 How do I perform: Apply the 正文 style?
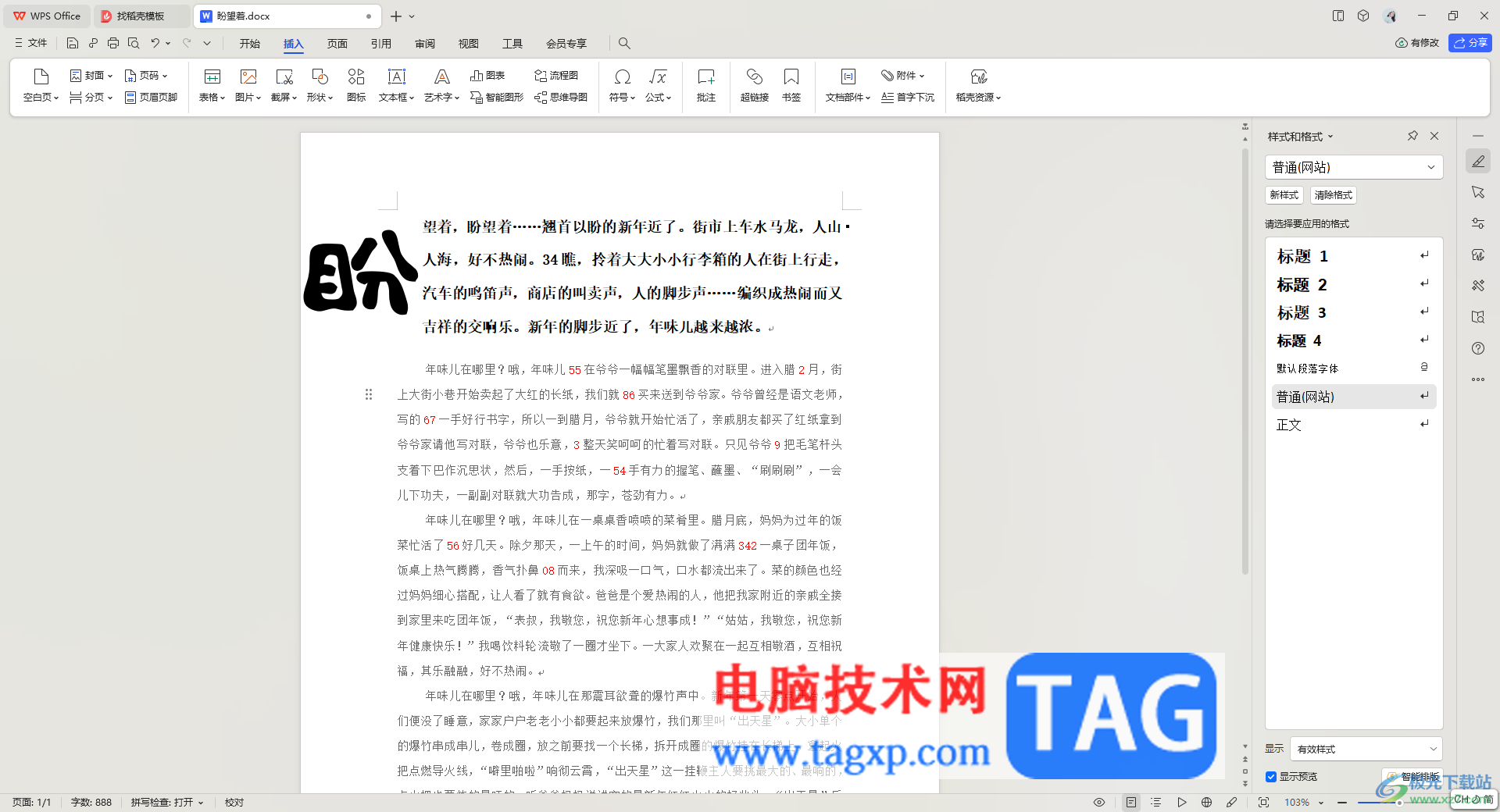pyautogui.click(x=1354, y=425)
